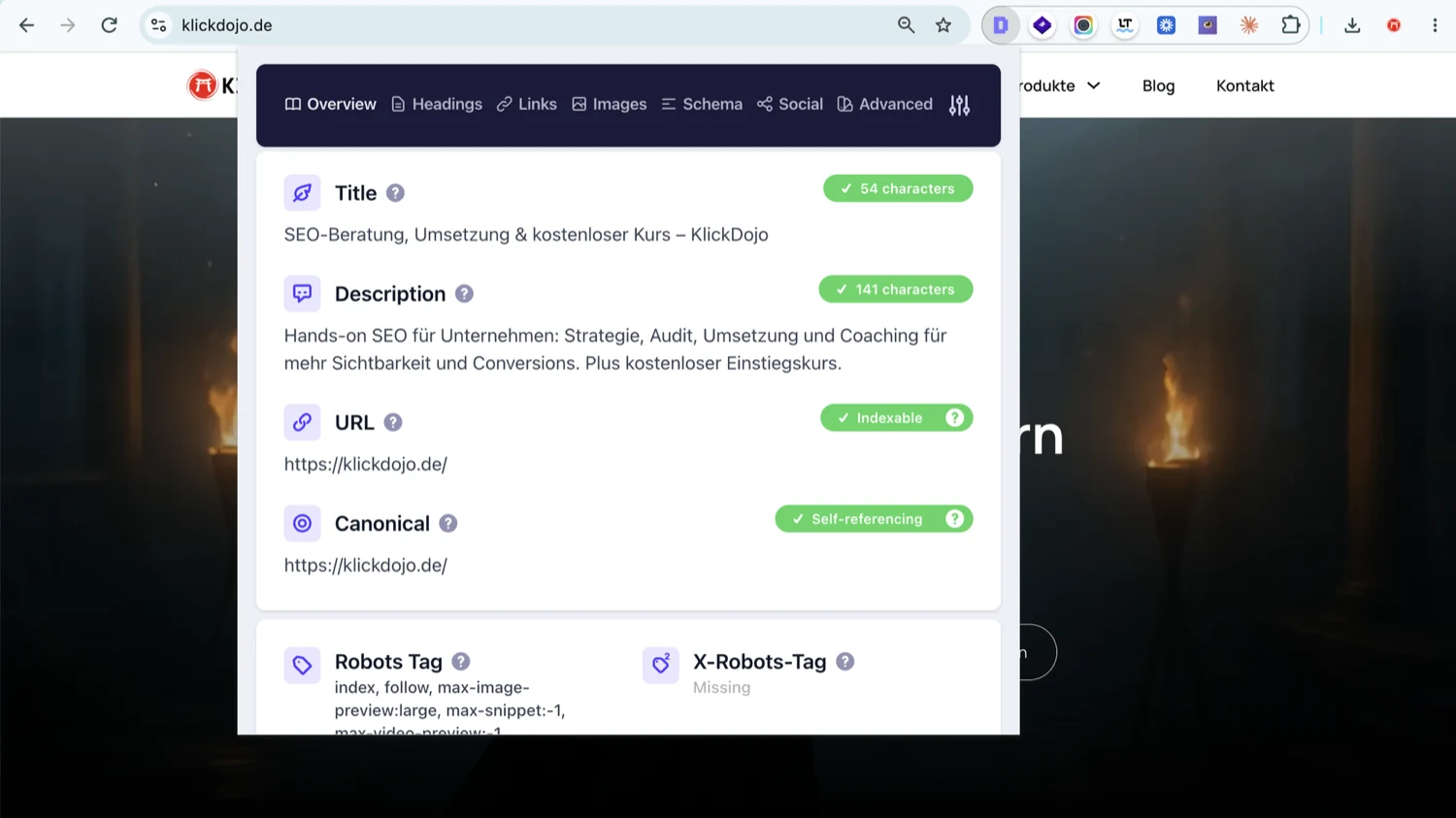Screen dimensions: 1456x818
Task: Click the question mark in Self-referencing badge
Action: (x=955, y=518)
